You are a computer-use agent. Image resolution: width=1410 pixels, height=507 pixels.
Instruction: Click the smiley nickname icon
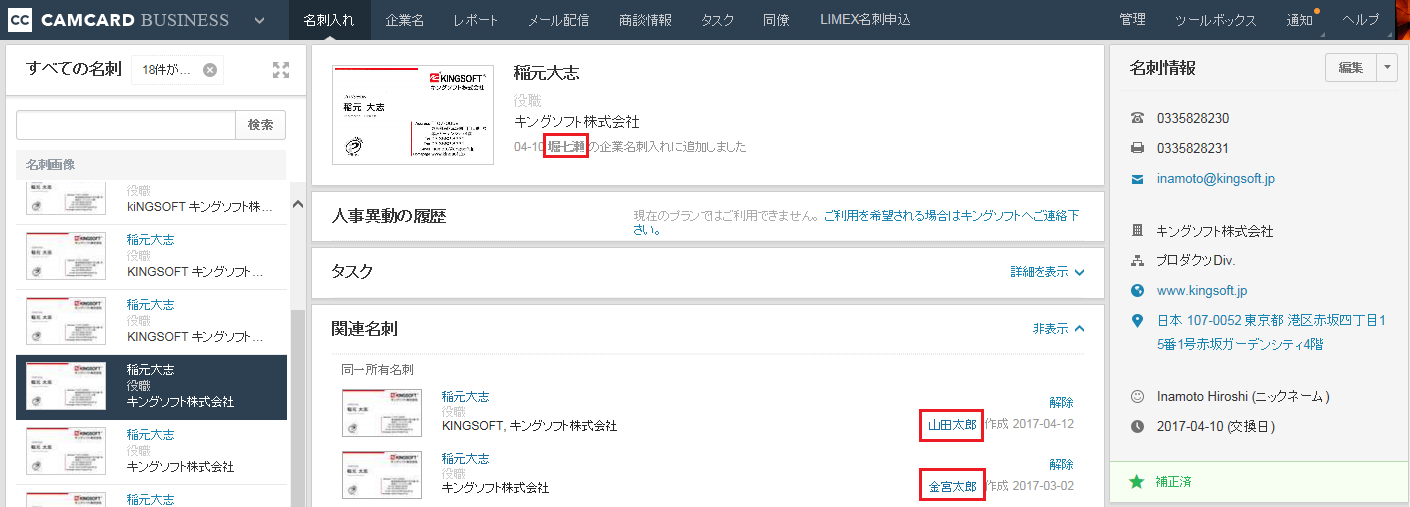pyautogui.click(x=1136, y=396)
